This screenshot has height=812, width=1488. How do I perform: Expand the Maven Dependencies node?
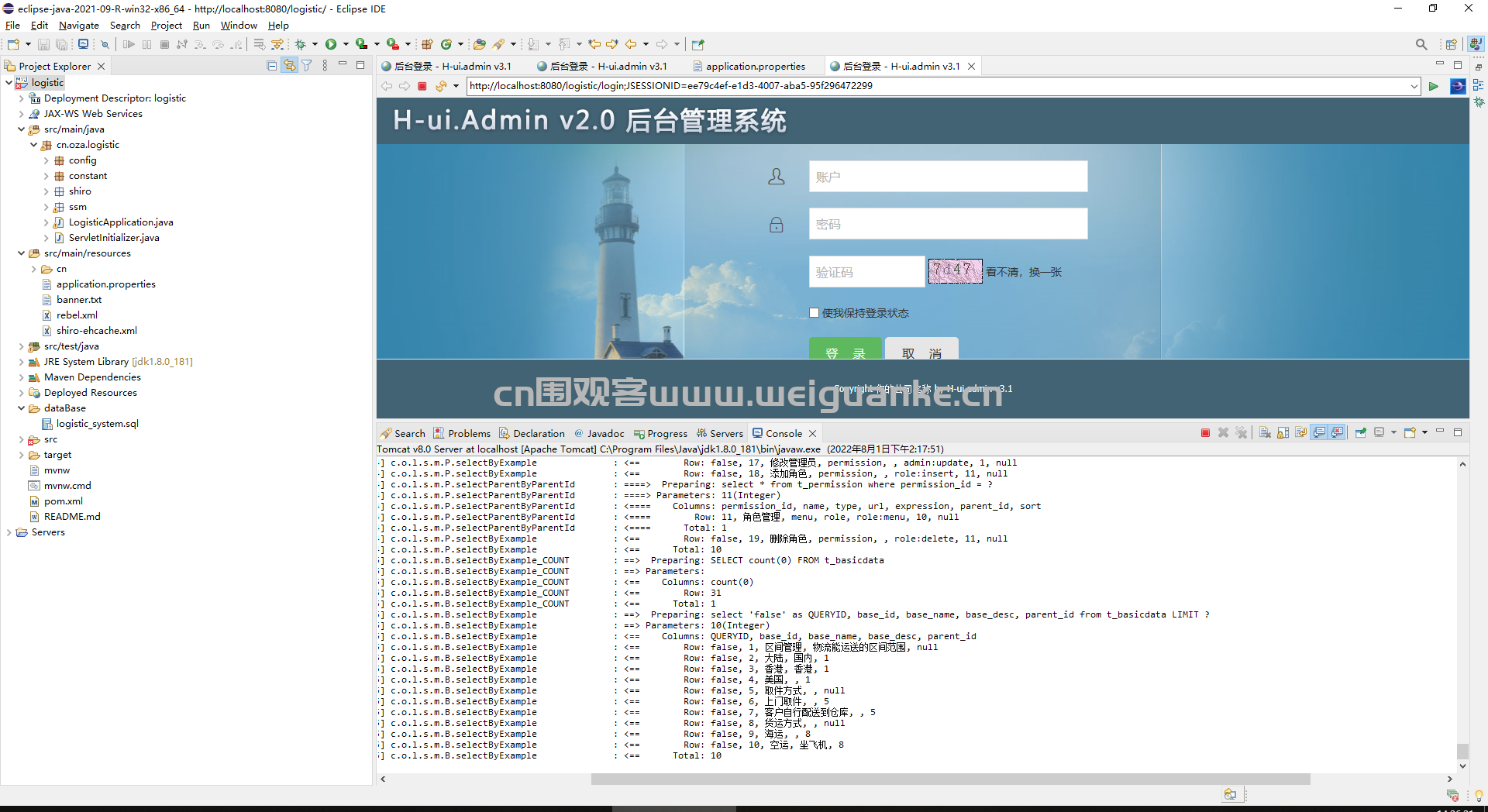[x=21, y=377]
